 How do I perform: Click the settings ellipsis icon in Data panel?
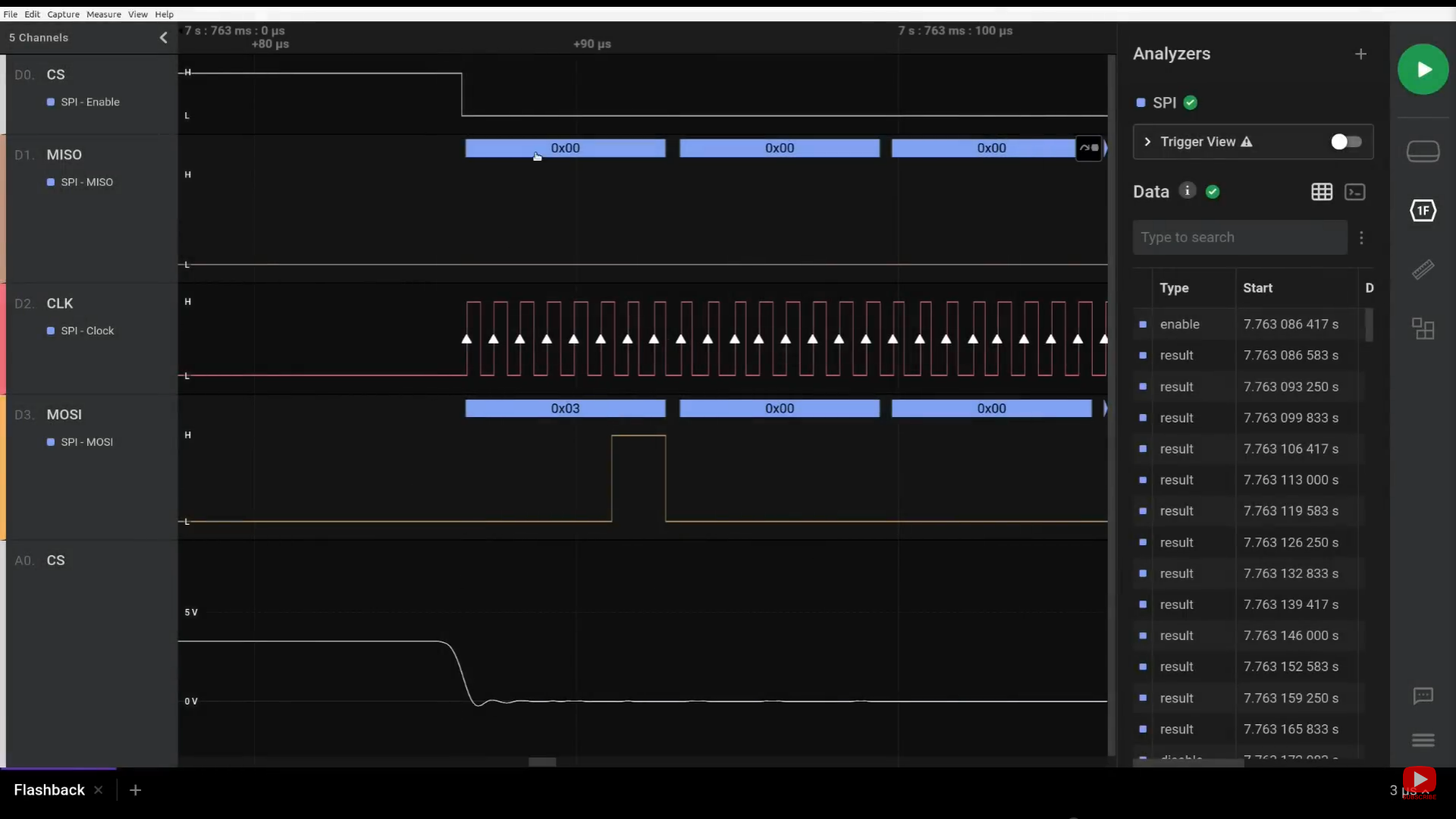click(x=1361, y=237)
